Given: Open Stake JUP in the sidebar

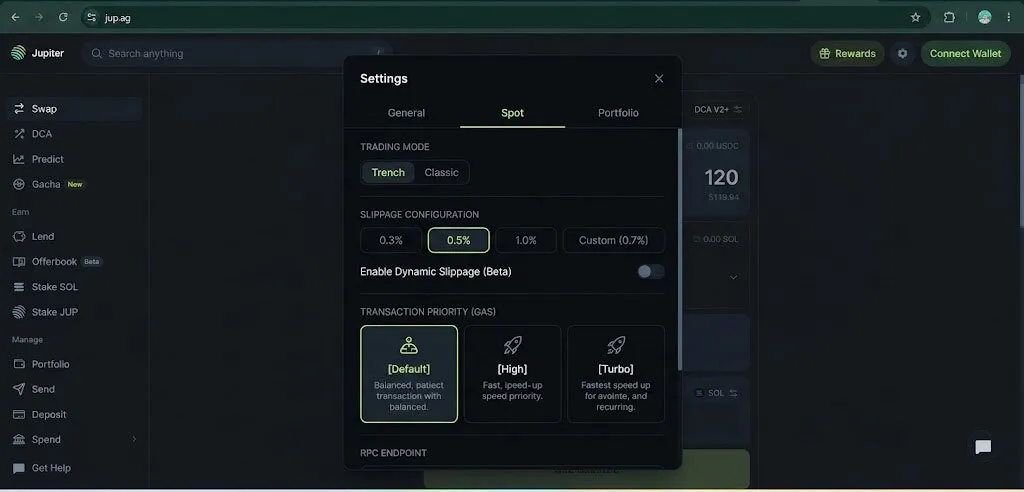Looking at the screenshot, I should pos(74,312).
